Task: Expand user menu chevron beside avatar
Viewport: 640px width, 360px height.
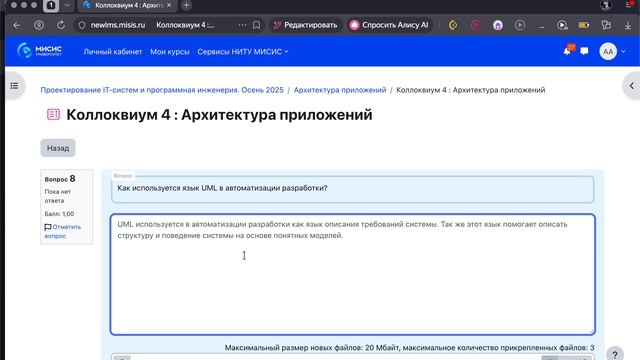Action: (623, 51)
